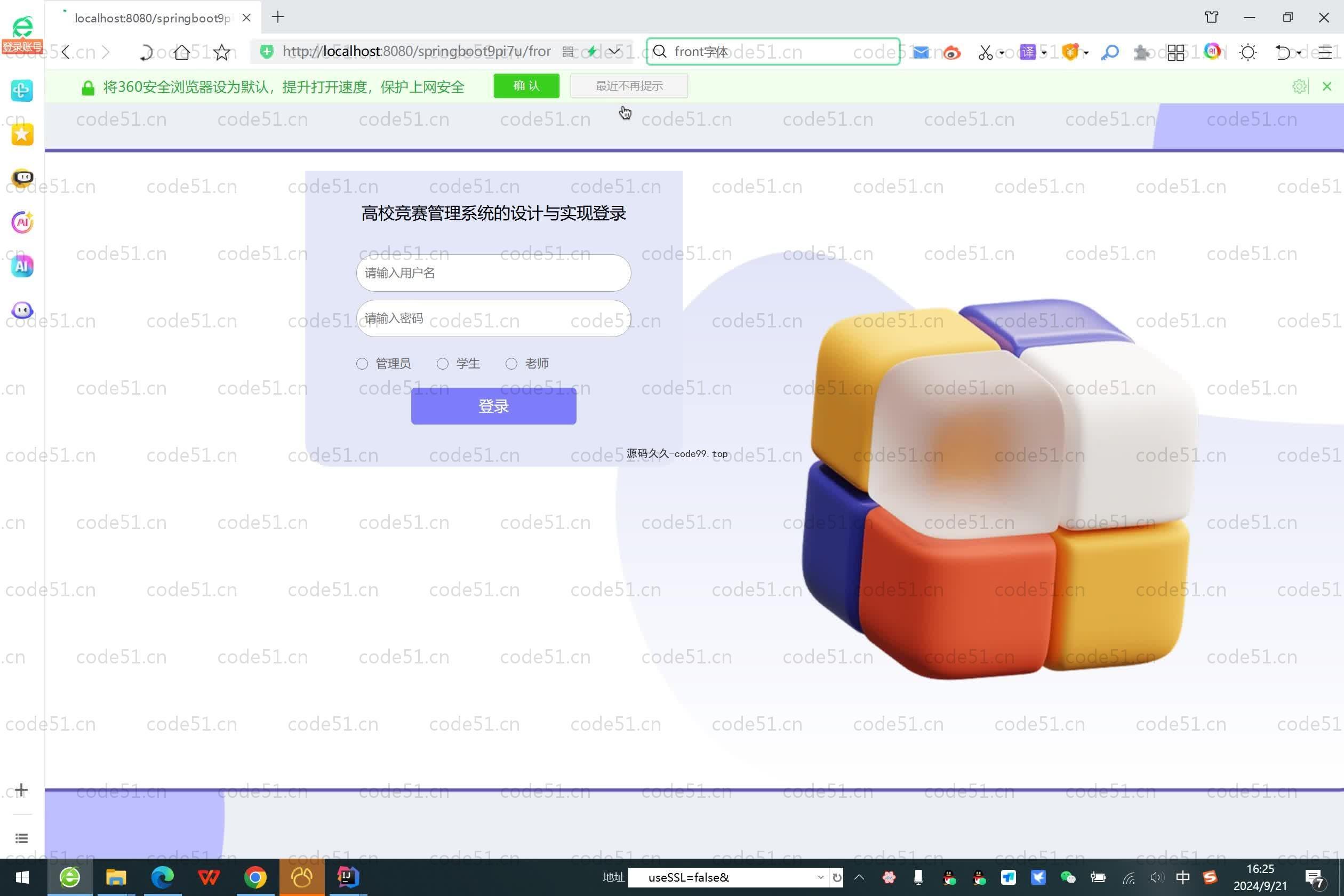Expand the undo history dropdown arrow
The width and height of the screenshot is (1344, 896).
[x=1299, y=53]
